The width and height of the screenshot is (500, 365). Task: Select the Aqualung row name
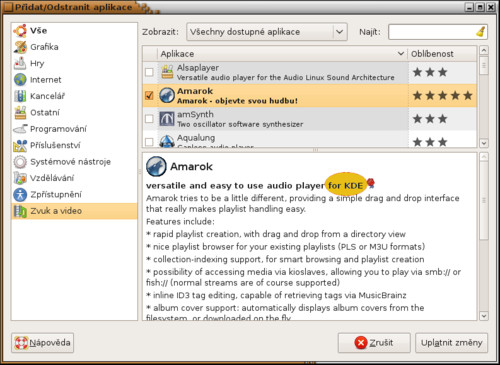click(196, 138)
